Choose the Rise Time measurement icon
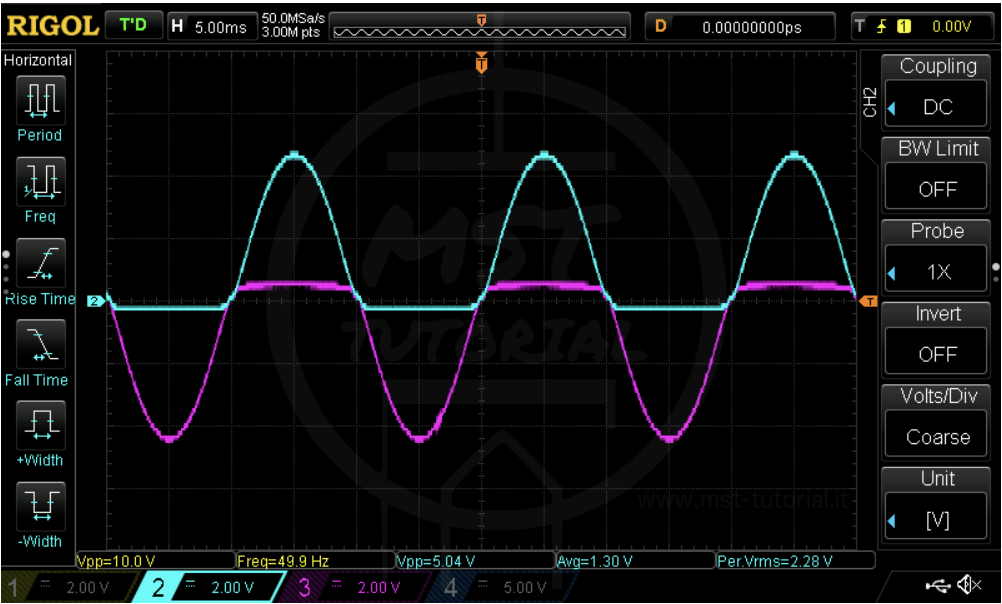 click(x=40, y=263)
